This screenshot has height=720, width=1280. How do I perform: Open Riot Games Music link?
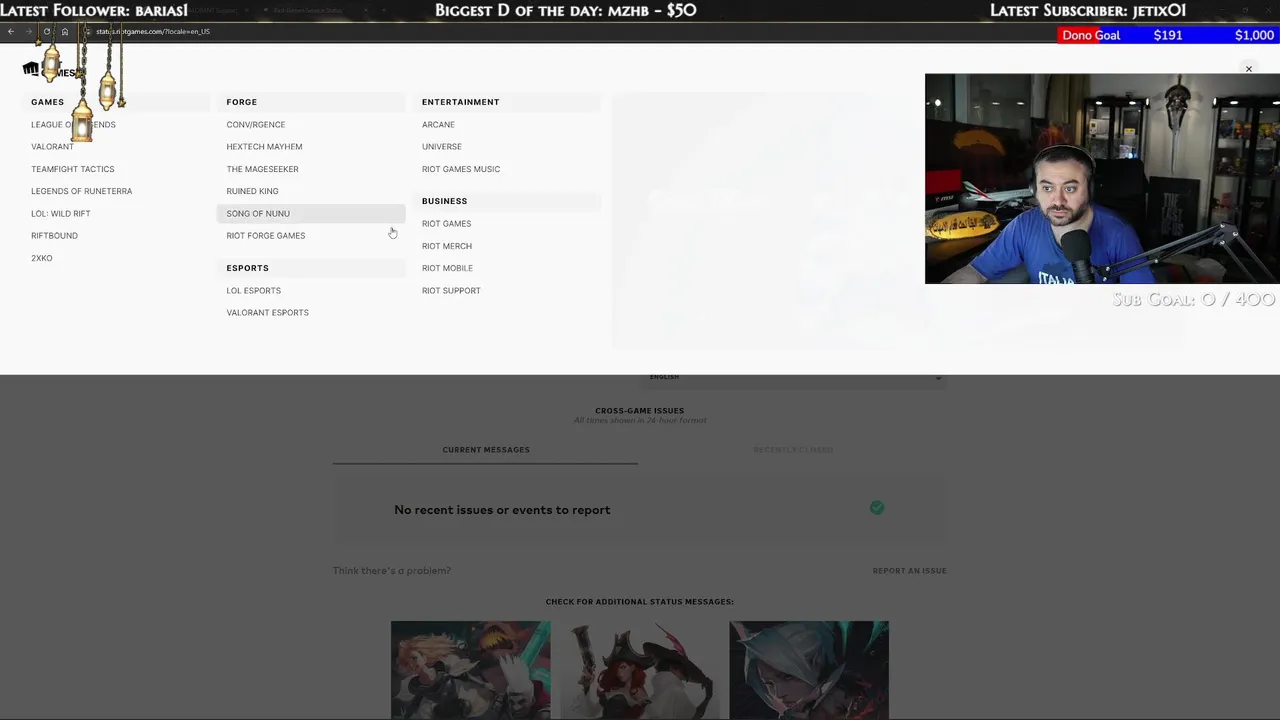tap(461, 169)
